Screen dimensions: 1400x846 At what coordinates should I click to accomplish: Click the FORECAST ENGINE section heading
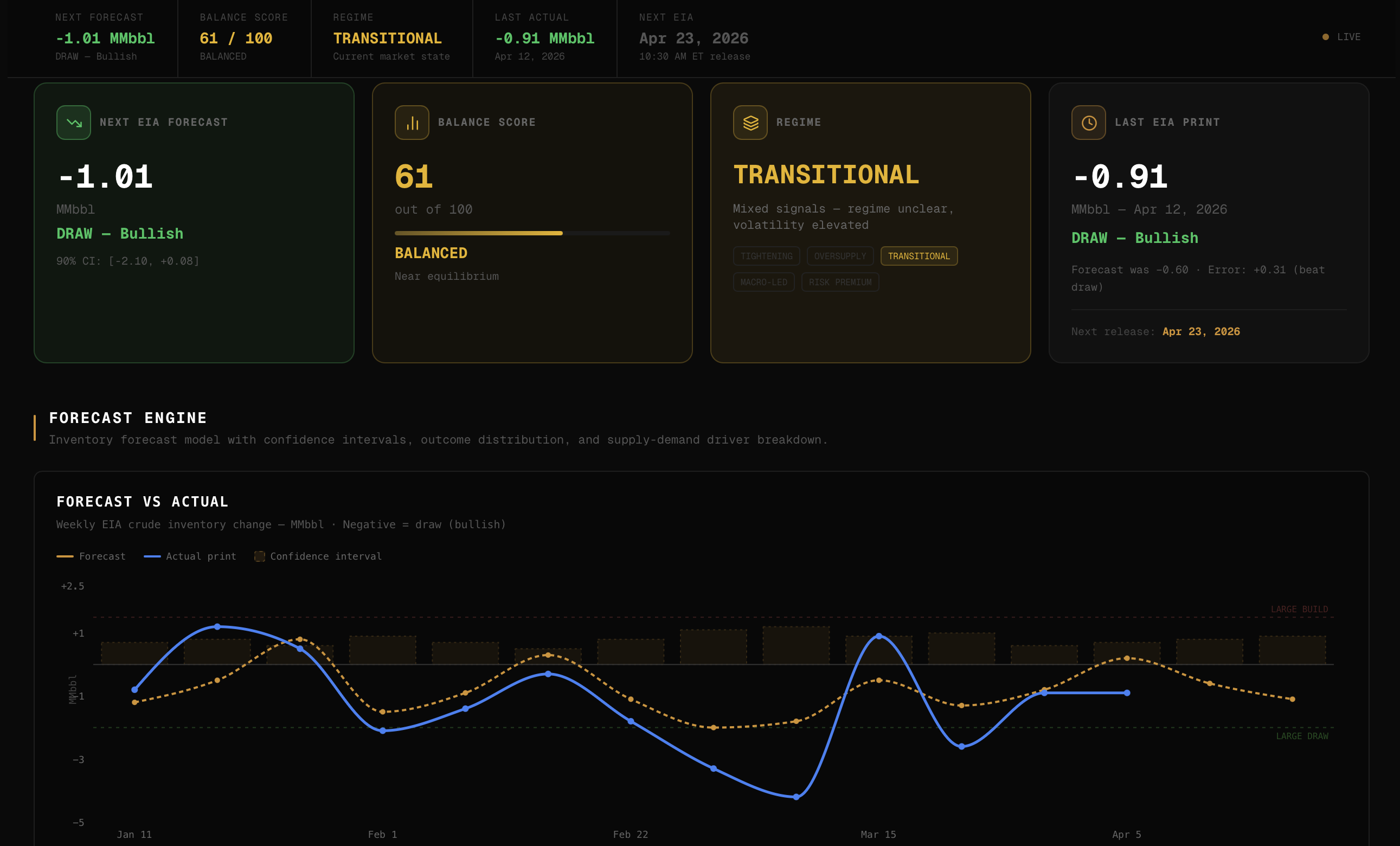click(128, 418)
